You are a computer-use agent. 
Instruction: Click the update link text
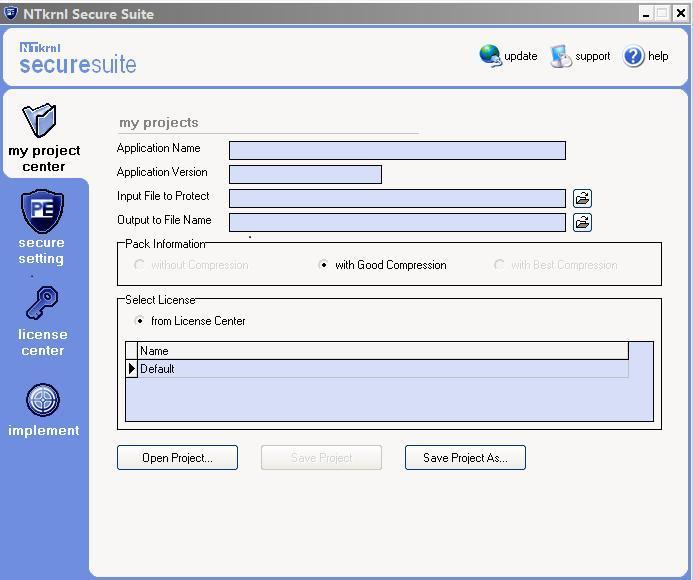(521, 56)
